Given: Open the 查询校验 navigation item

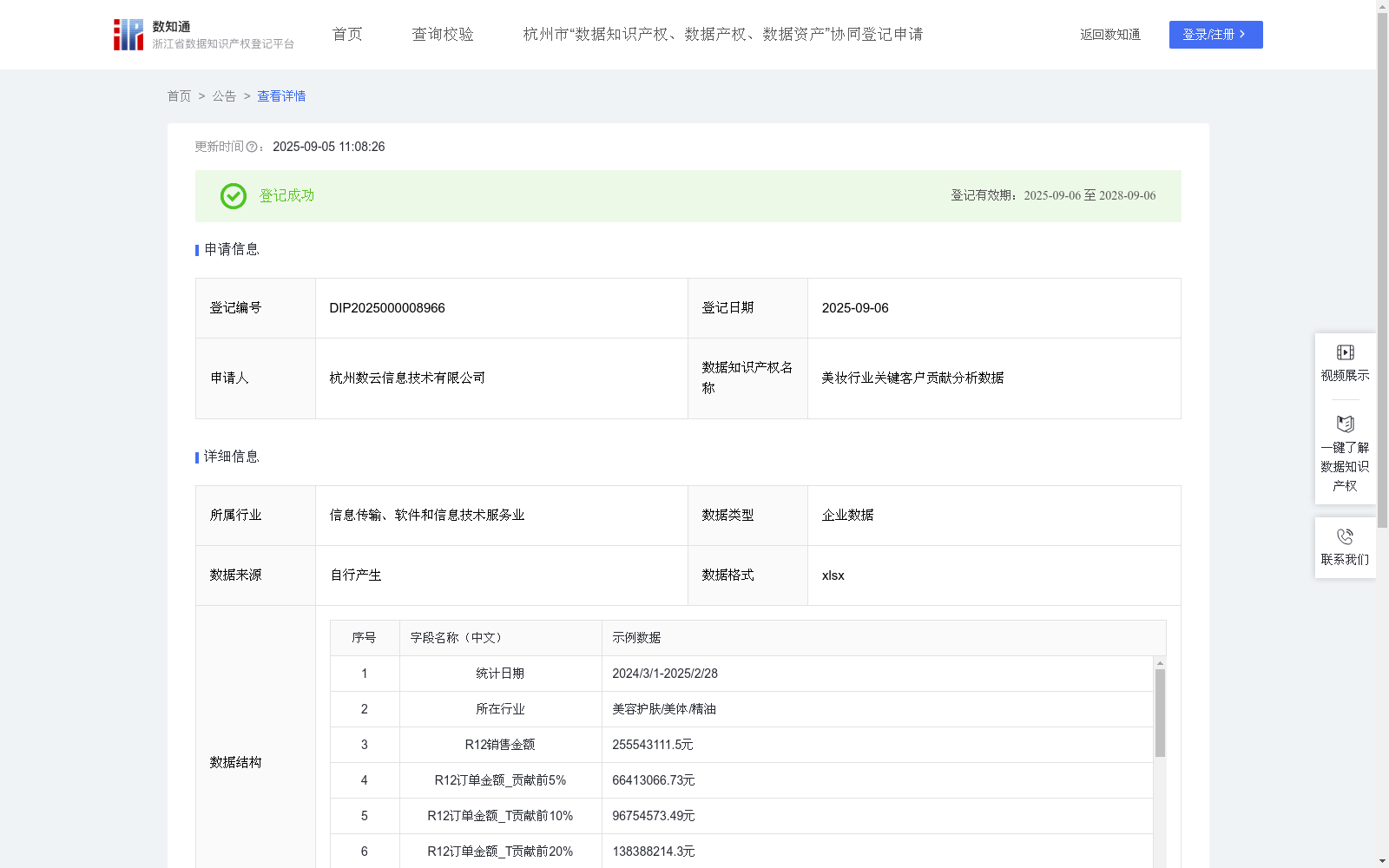Looking at the screenshot, I should tap(443, 35).
